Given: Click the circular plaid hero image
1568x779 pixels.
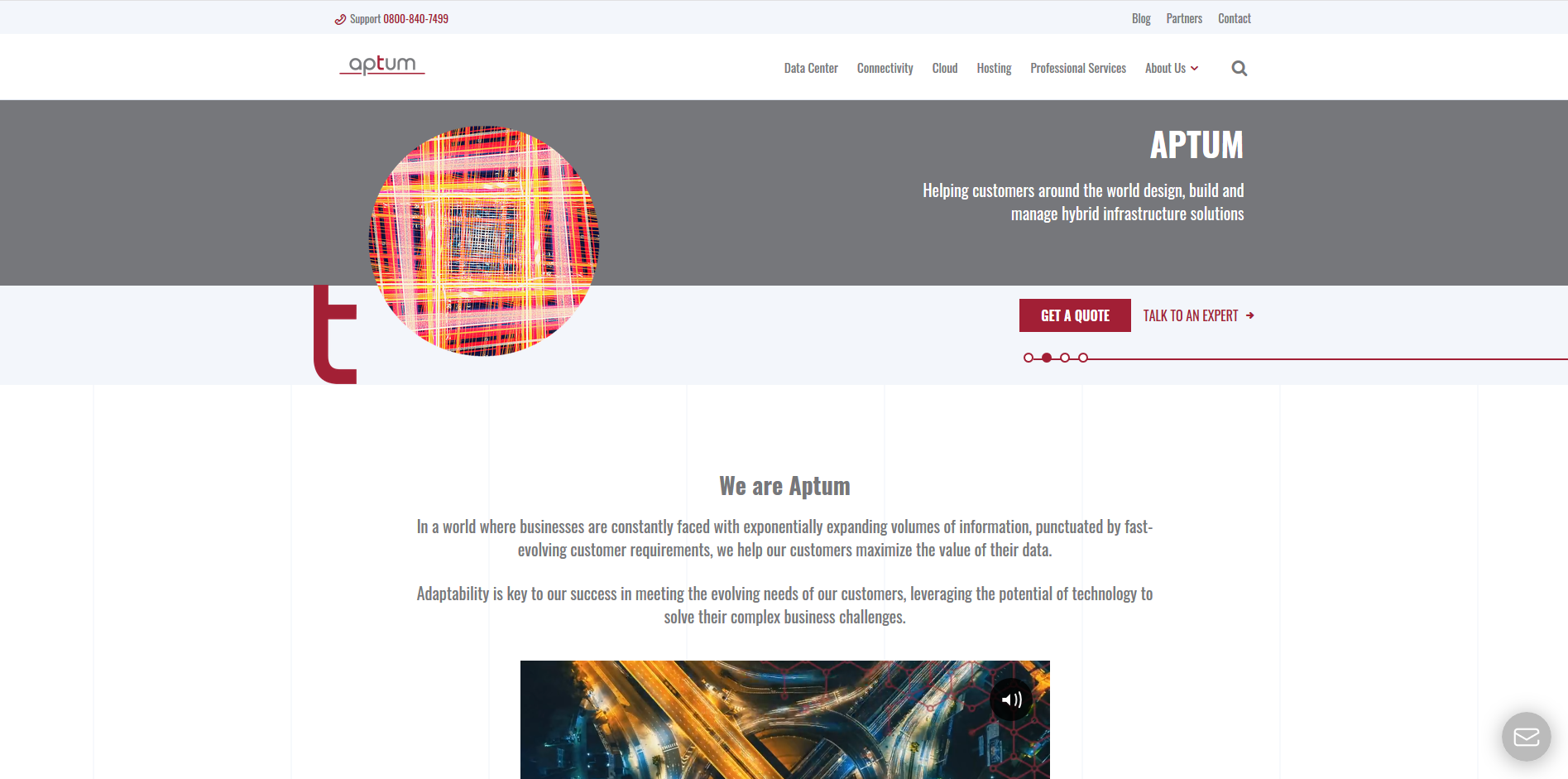Looking at the screenshot, I should [484, 241].
